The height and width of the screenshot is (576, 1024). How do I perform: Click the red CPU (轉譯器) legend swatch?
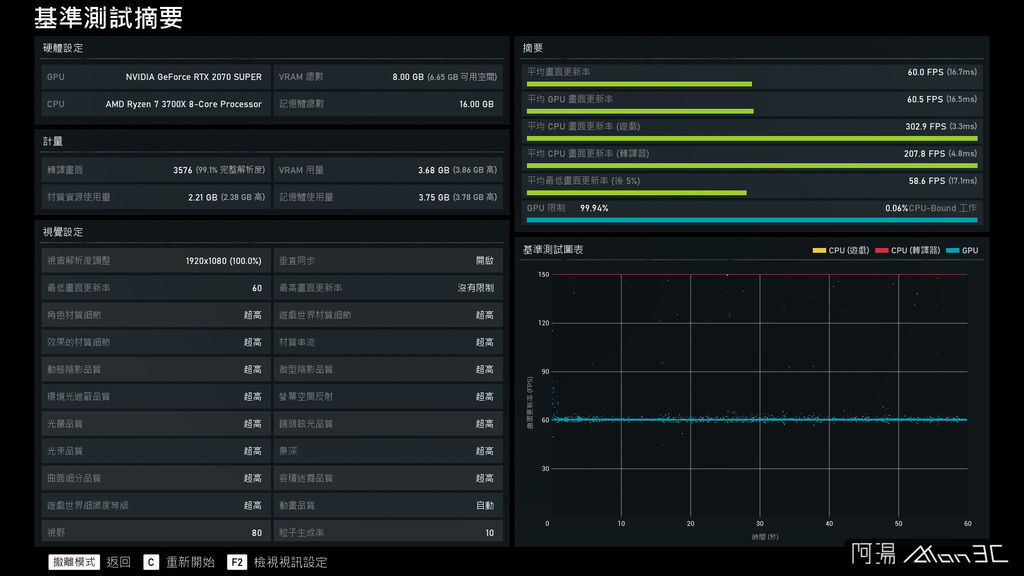click(x=882, y=250)
